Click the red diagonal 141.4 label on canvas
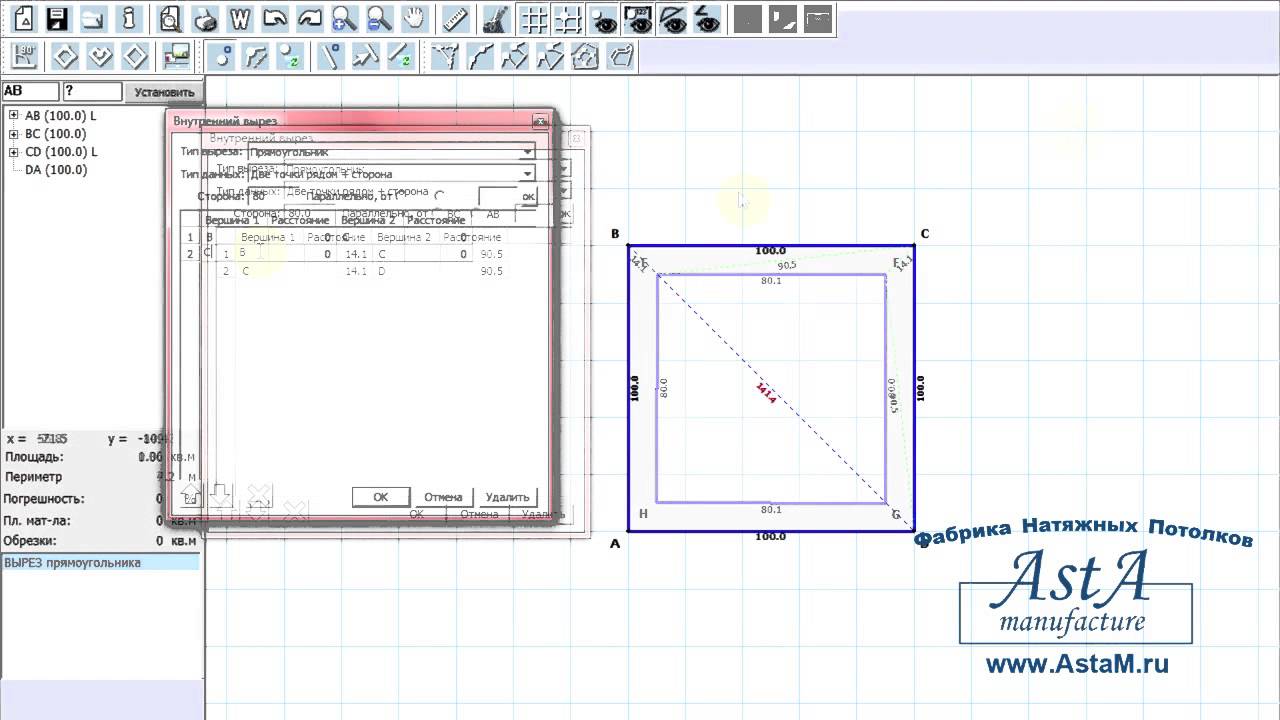The image size is (1280, 720). tap(766, 393)
